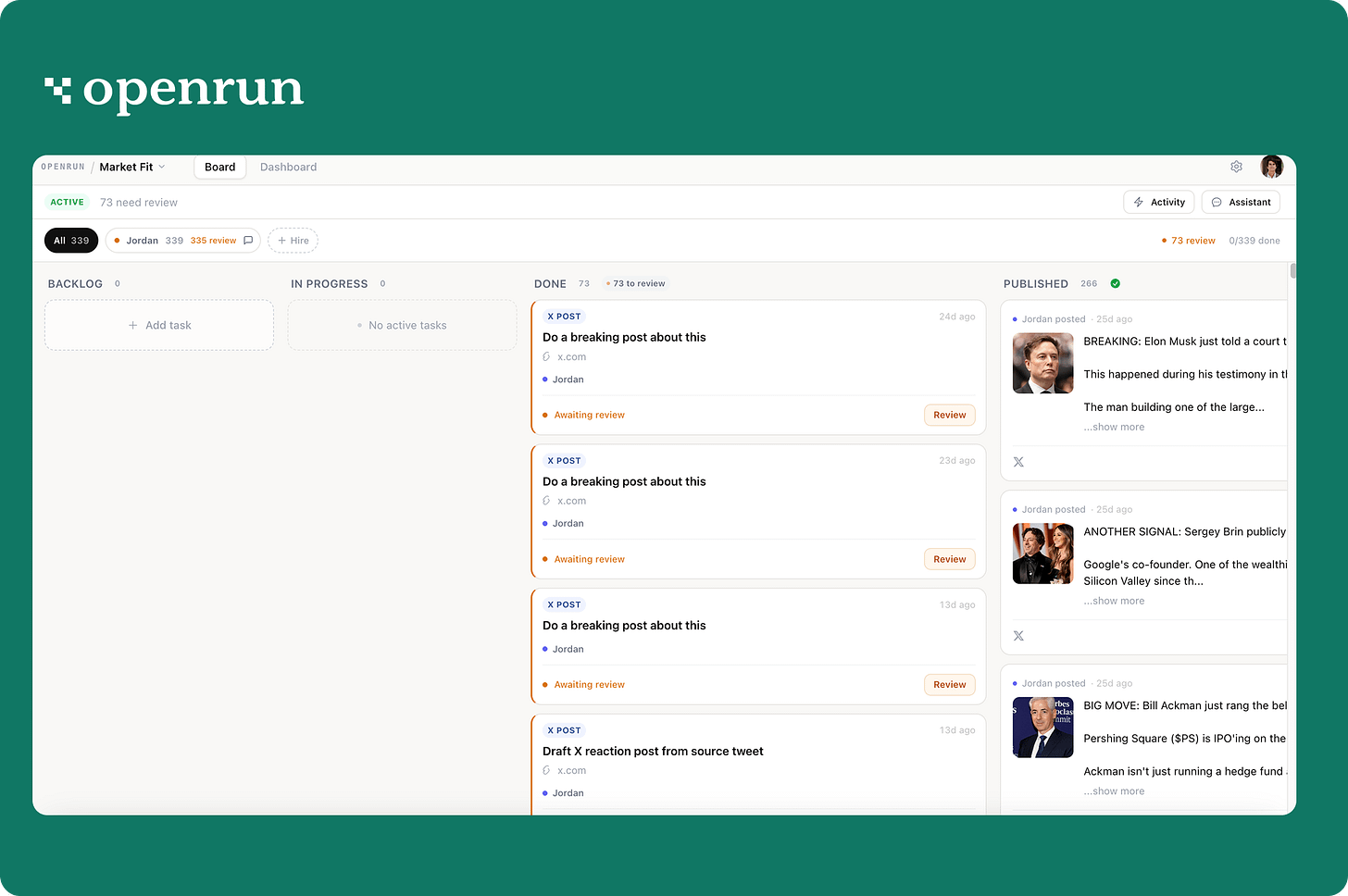Click the Hire button
Screen dimensions: 1348x896
click(x=293, y=241)
